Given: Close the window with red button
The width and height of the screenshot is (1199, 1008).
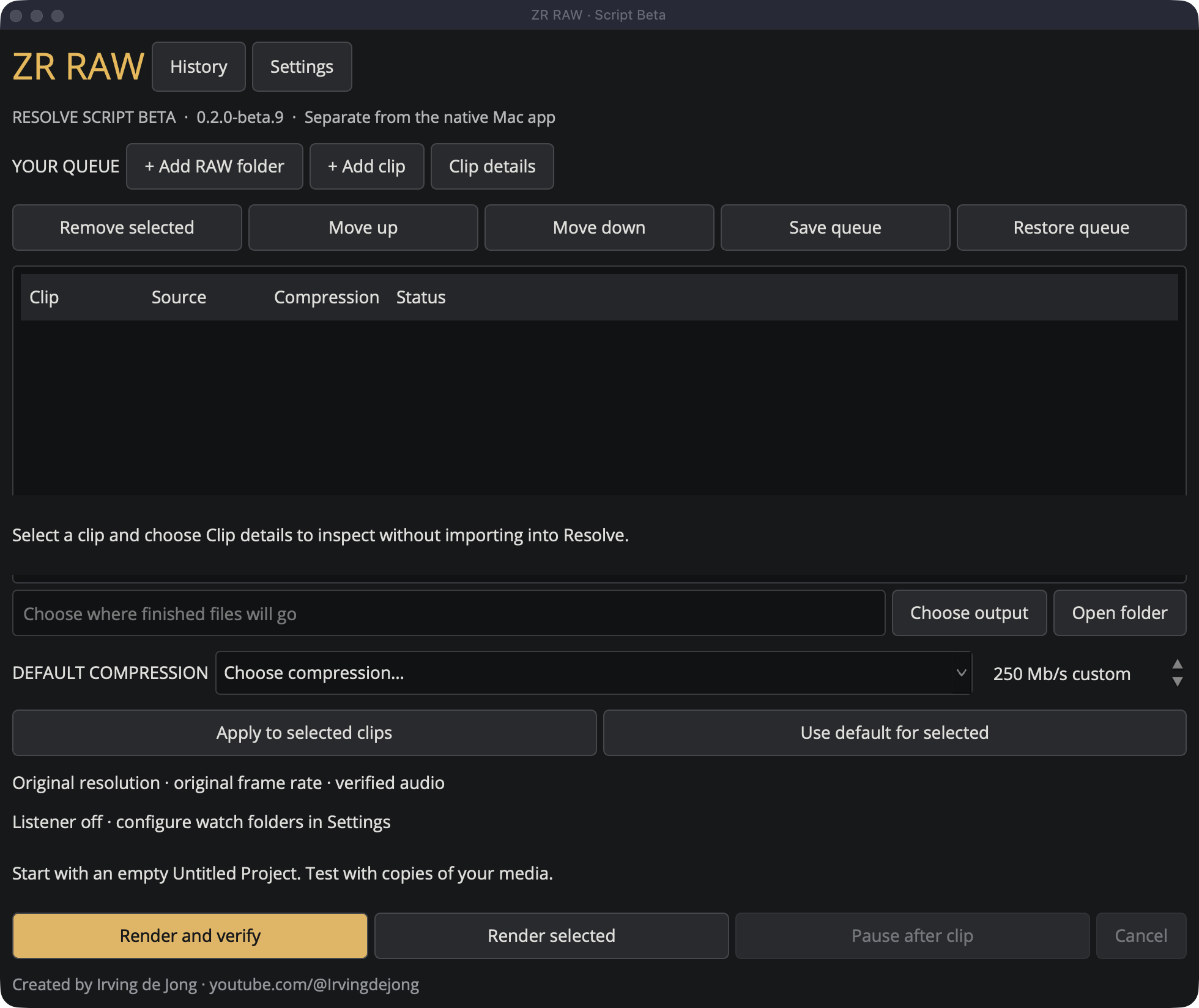Looking at the screenshot, I should pyautogui.click(x=17, y=15).
